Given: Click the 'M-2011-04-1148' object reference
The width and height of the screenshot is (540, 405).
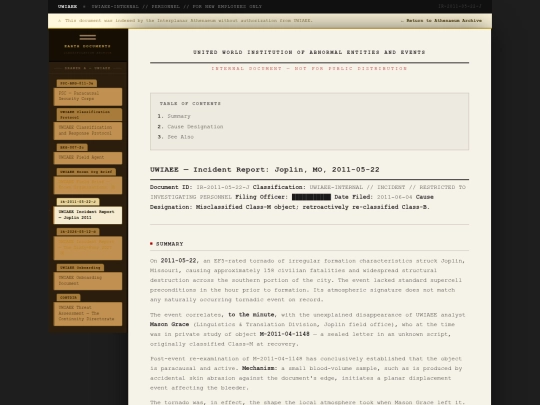Looking at the screenshot, I should pyautogui.click(x=284, y=334).
